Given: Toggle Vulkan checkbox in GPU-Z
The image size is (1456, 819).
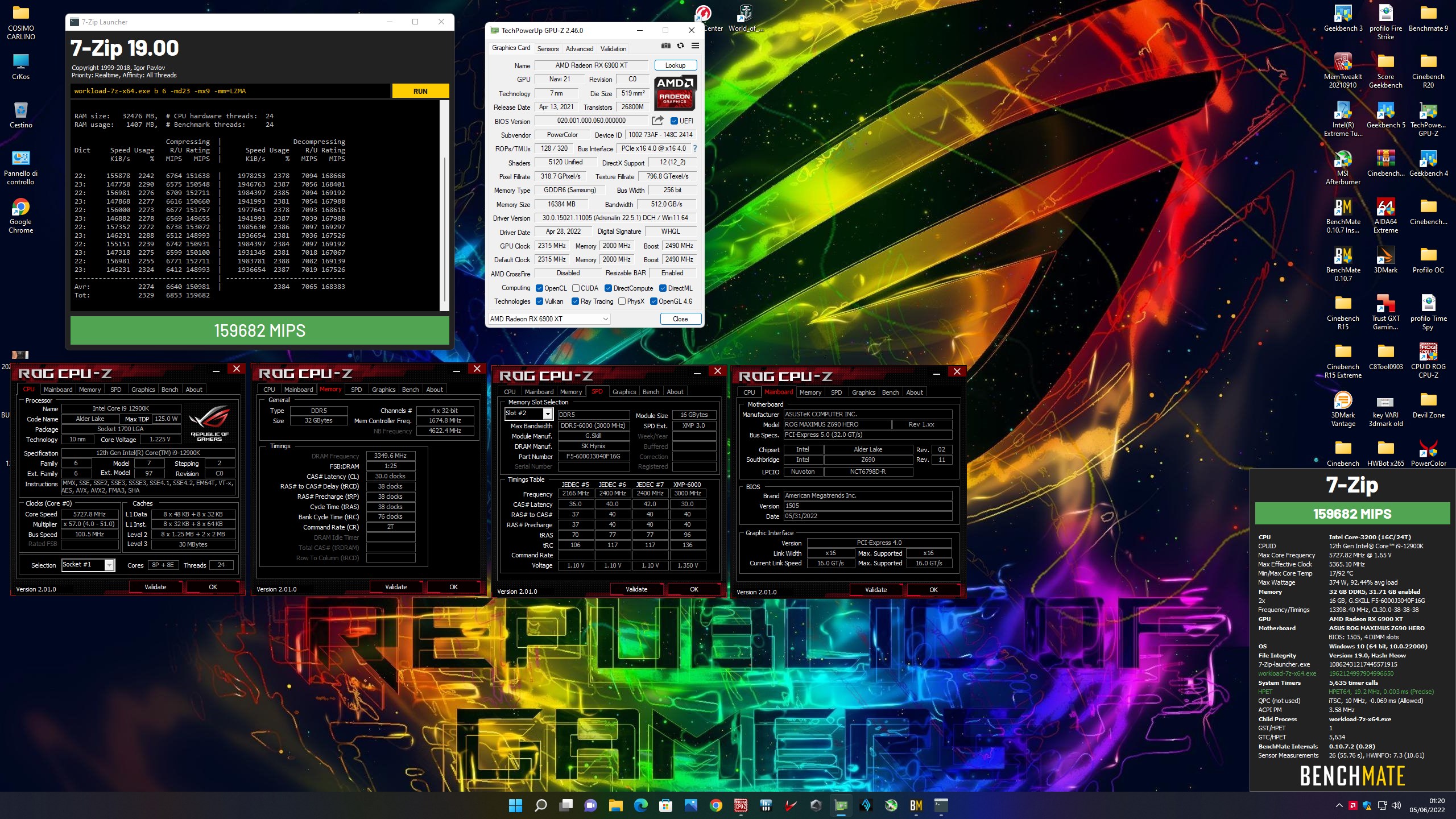Looking at the screenshot, I should (x=539, y=301).
